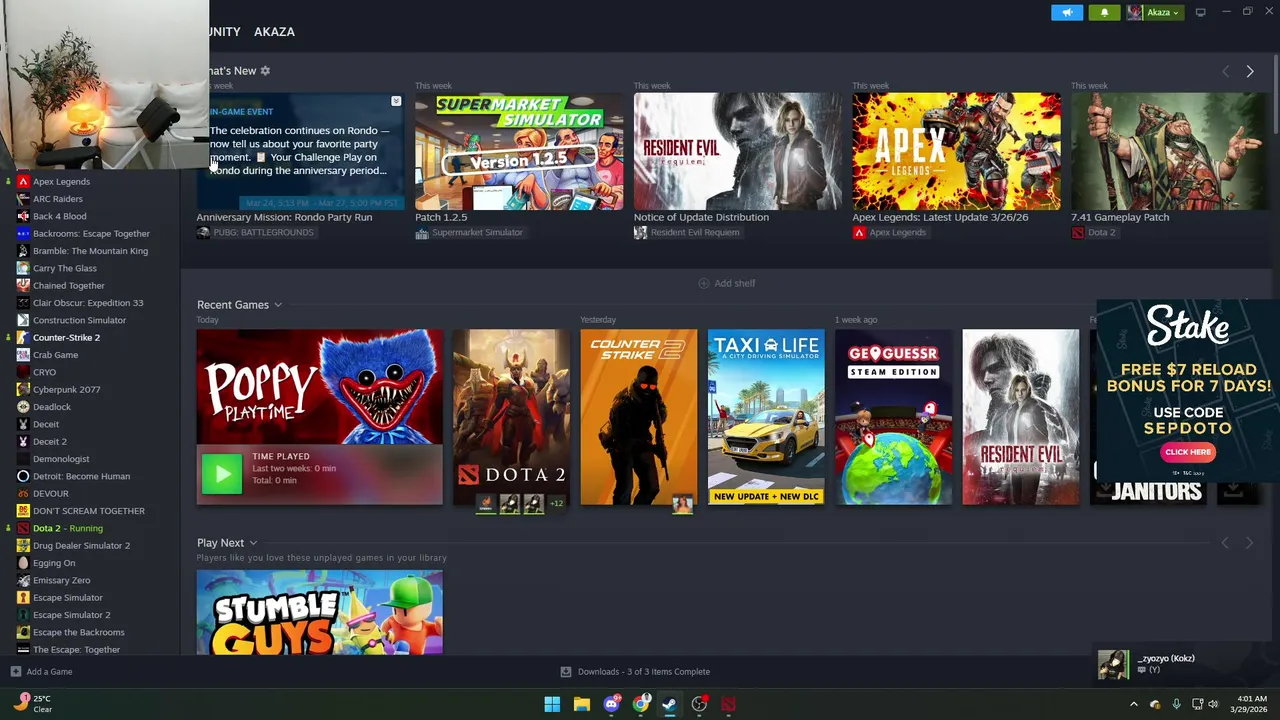Viewport: 1280px width, 720px height.
Task: Expand the Recent Games shelf dropdown
Action: [x=278, y=305]
